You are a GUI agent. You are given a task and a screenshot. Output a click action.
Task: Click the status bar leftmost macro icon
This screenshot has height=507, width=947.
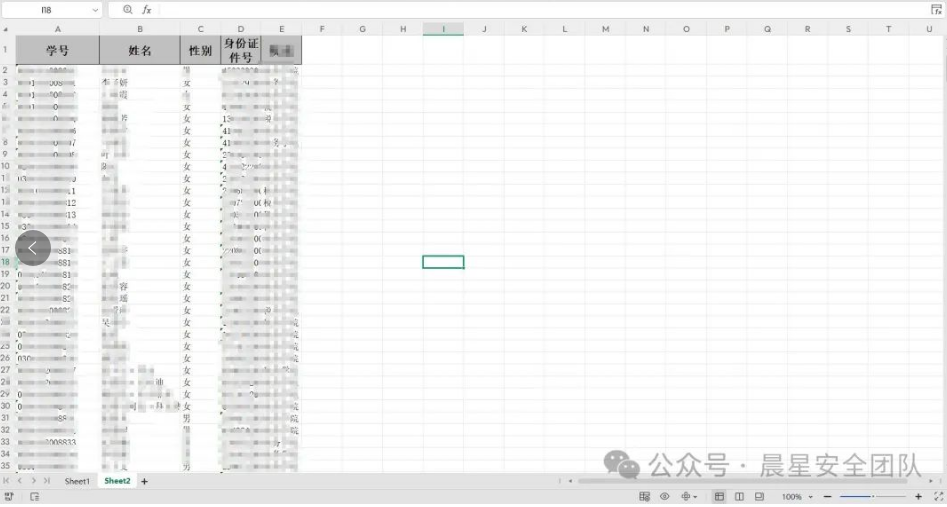tap(9, 497)
